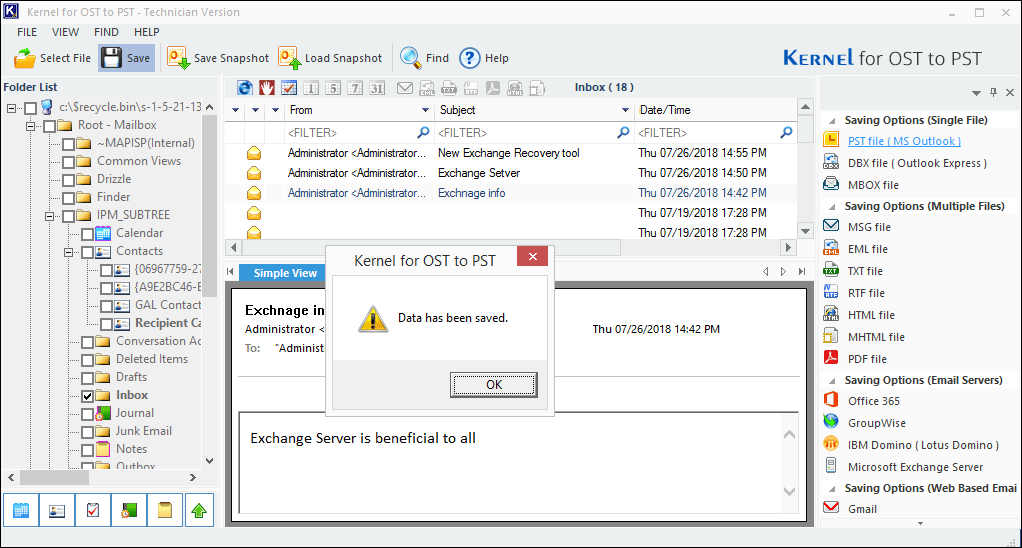Open Help via question mark icon

(484, 58)
